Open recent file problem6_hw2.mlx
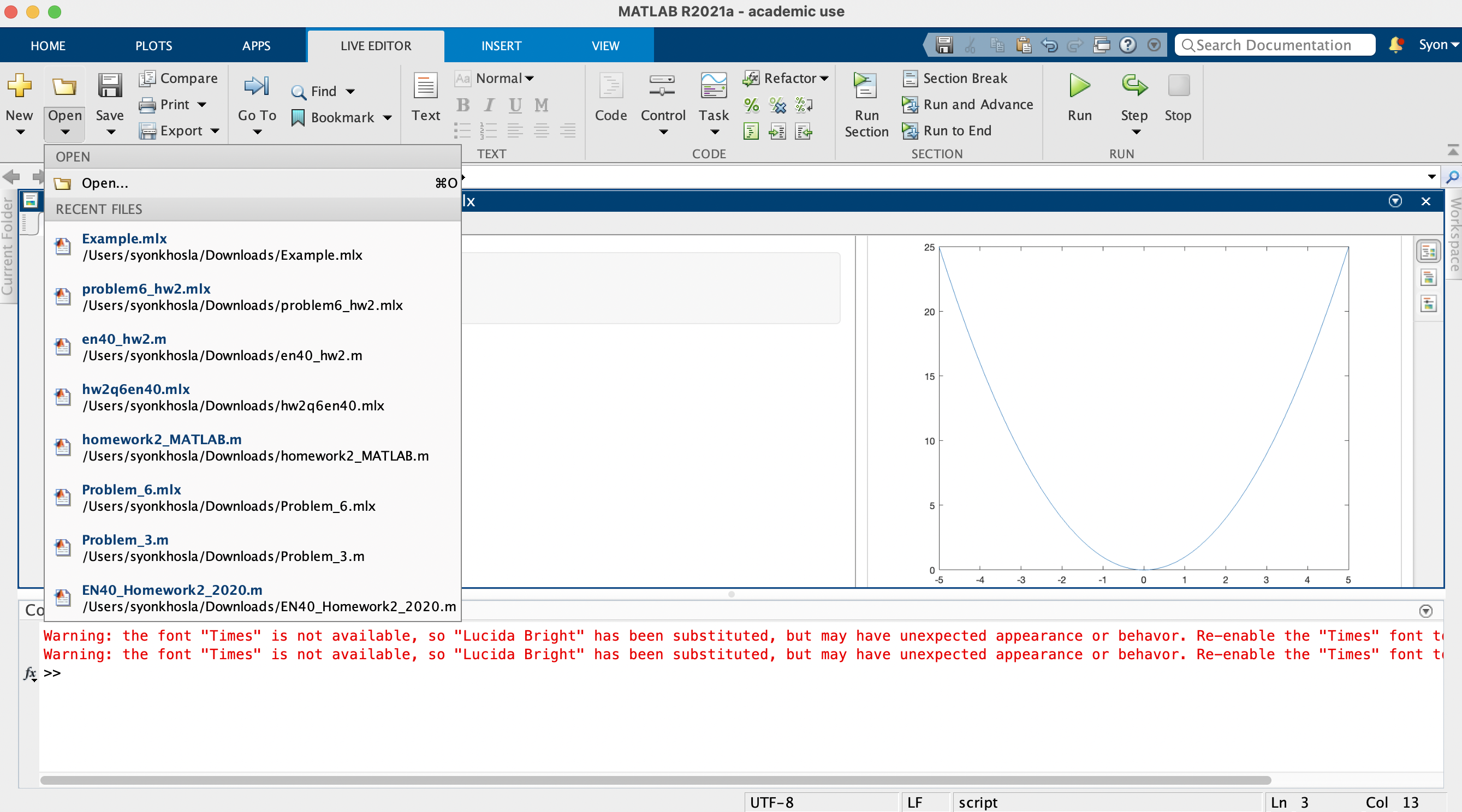This screenshot has height=812, width=1462. (253, 297)
